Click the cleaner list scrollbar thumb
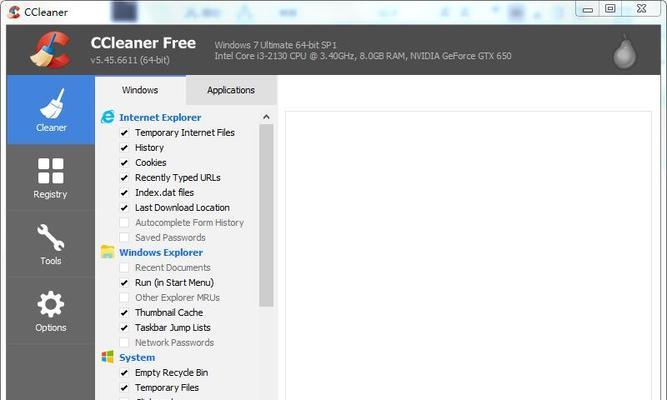The width and height of the screenshot is (667, 400). (266, 215)
